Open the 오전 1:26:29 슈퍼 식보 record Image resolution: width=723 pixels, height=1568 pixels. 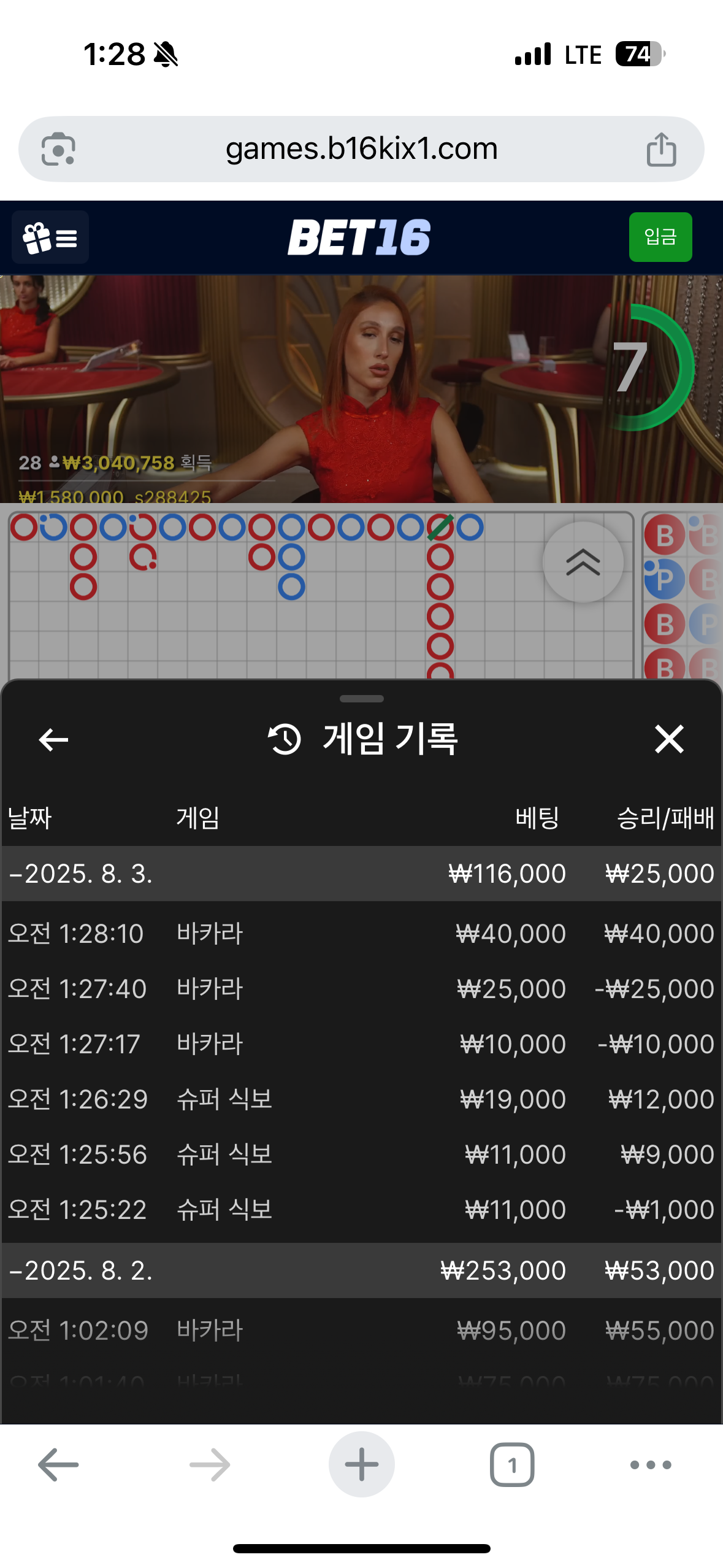[x=361, y=1099]
